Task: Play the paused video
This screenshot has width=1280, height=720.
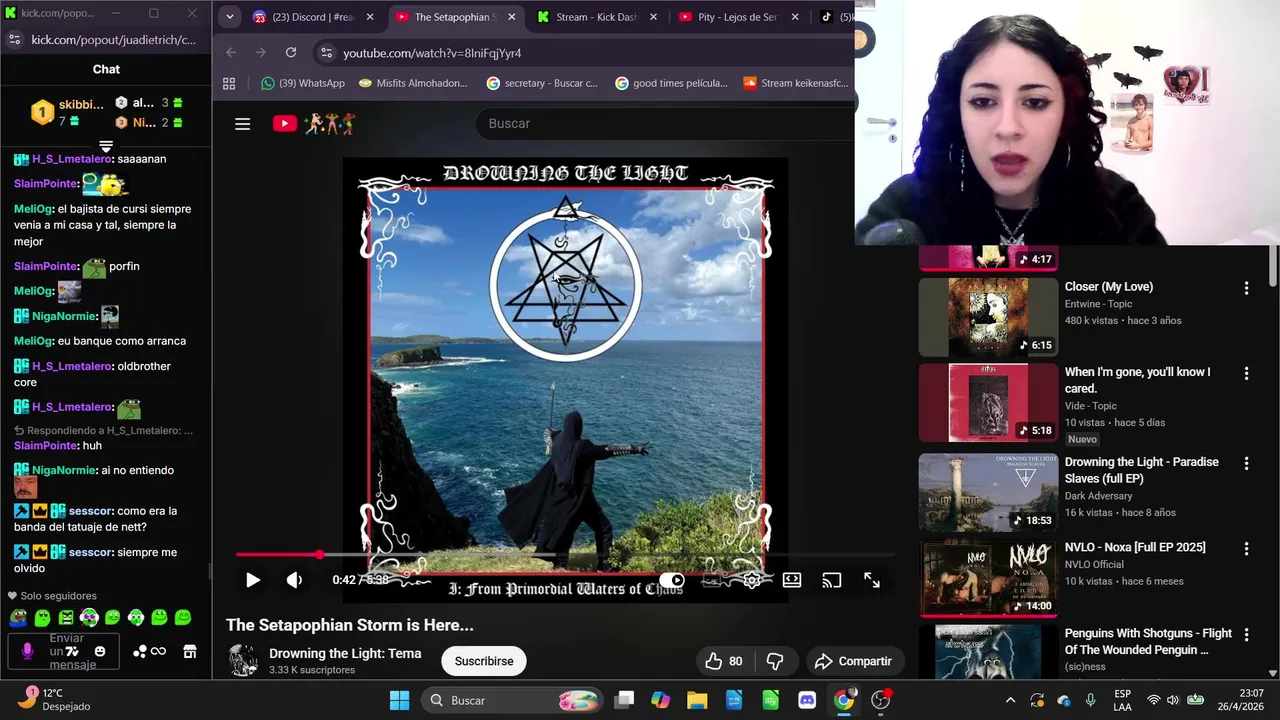Action: point(253,580)
